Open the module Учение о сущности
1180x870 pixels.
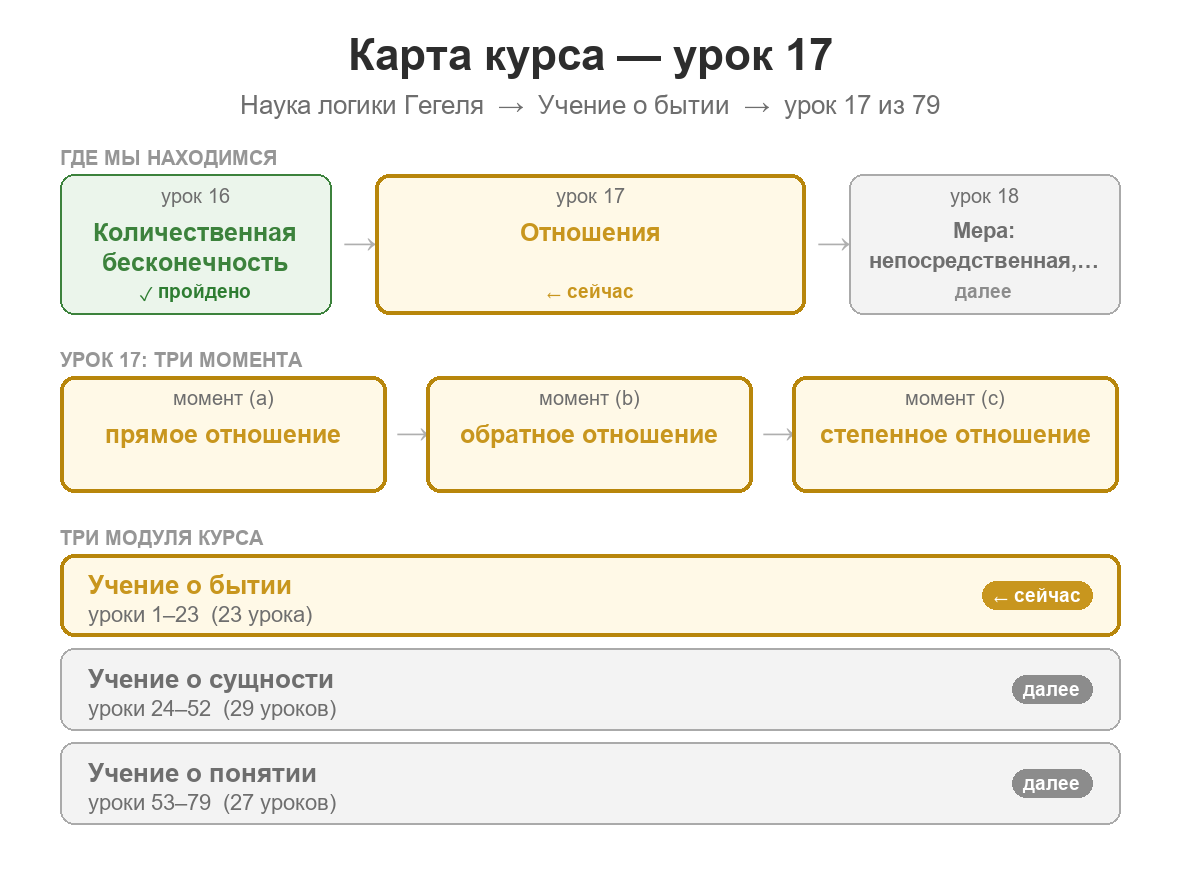590,690
